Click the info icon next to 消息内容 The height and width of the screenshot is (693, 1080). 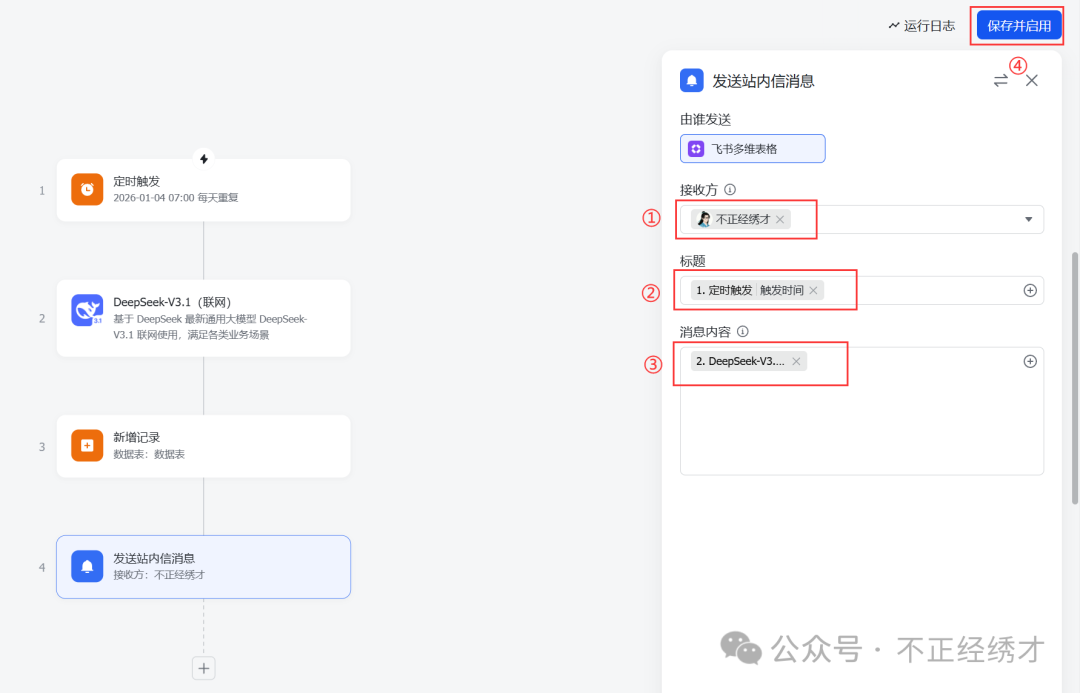(742, 331)
